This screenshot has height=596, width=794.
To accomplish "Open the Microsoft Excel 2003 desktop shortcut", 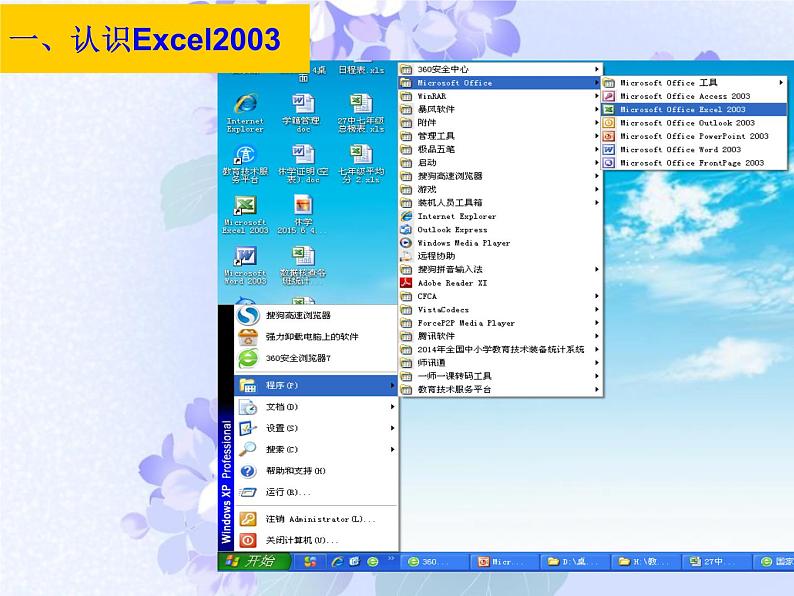I will click(246, 214).
